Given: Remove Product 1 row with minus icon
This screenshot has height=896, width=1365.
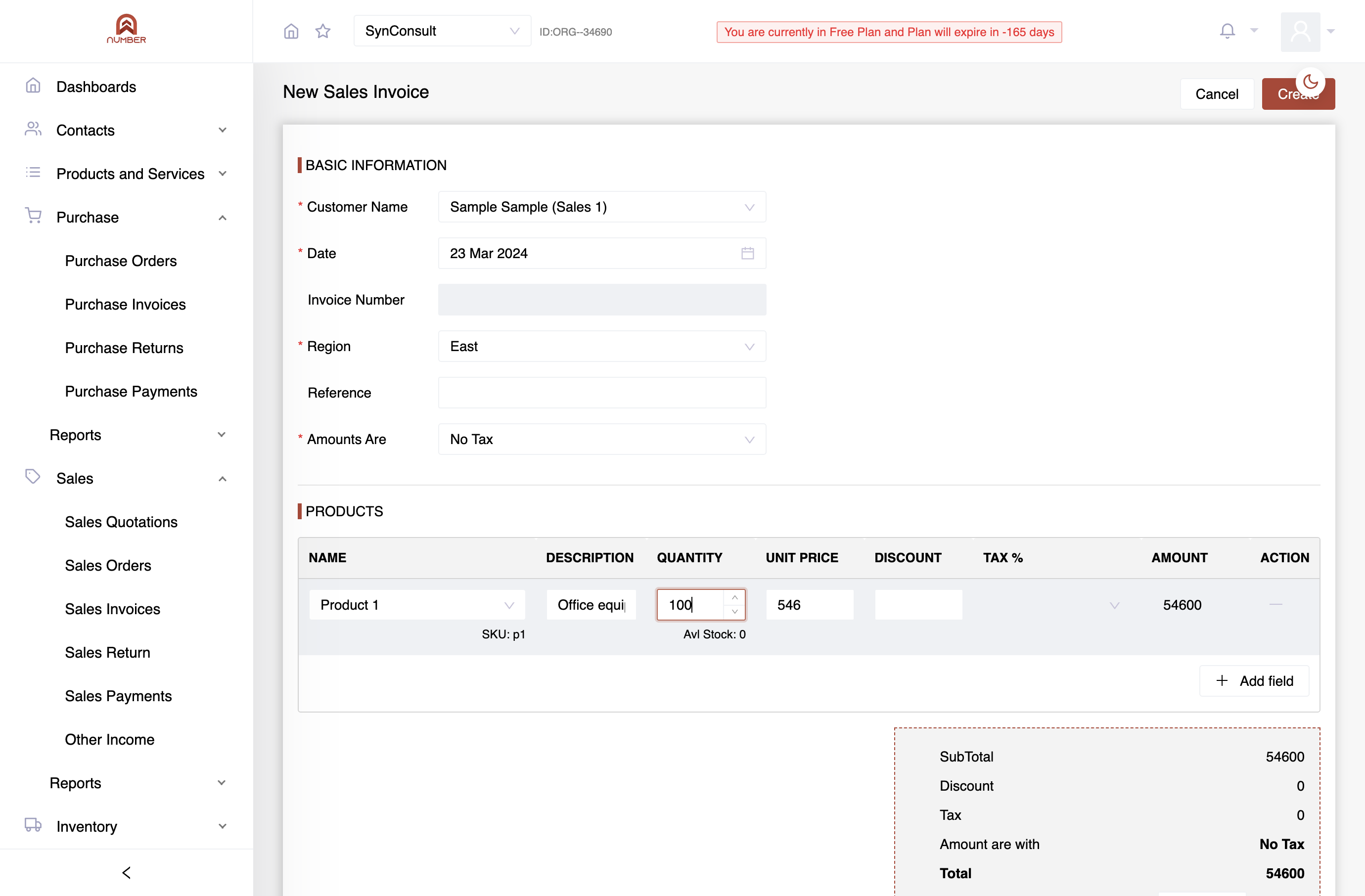Looking at the screenshot, I should 1275,604.
